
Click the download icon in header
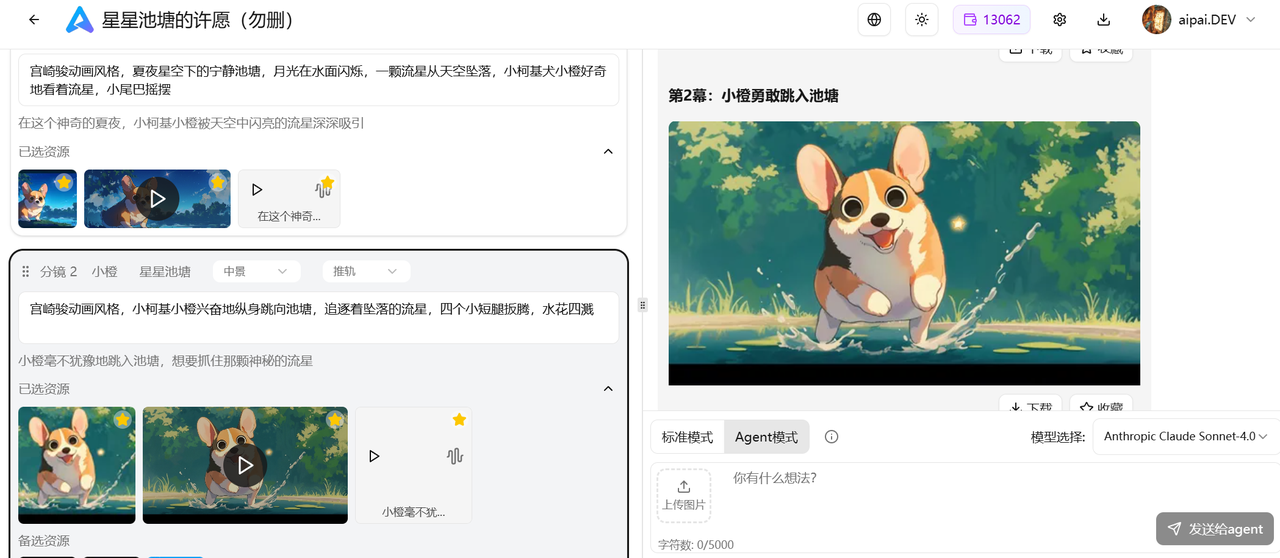(x=1103, y=20)
